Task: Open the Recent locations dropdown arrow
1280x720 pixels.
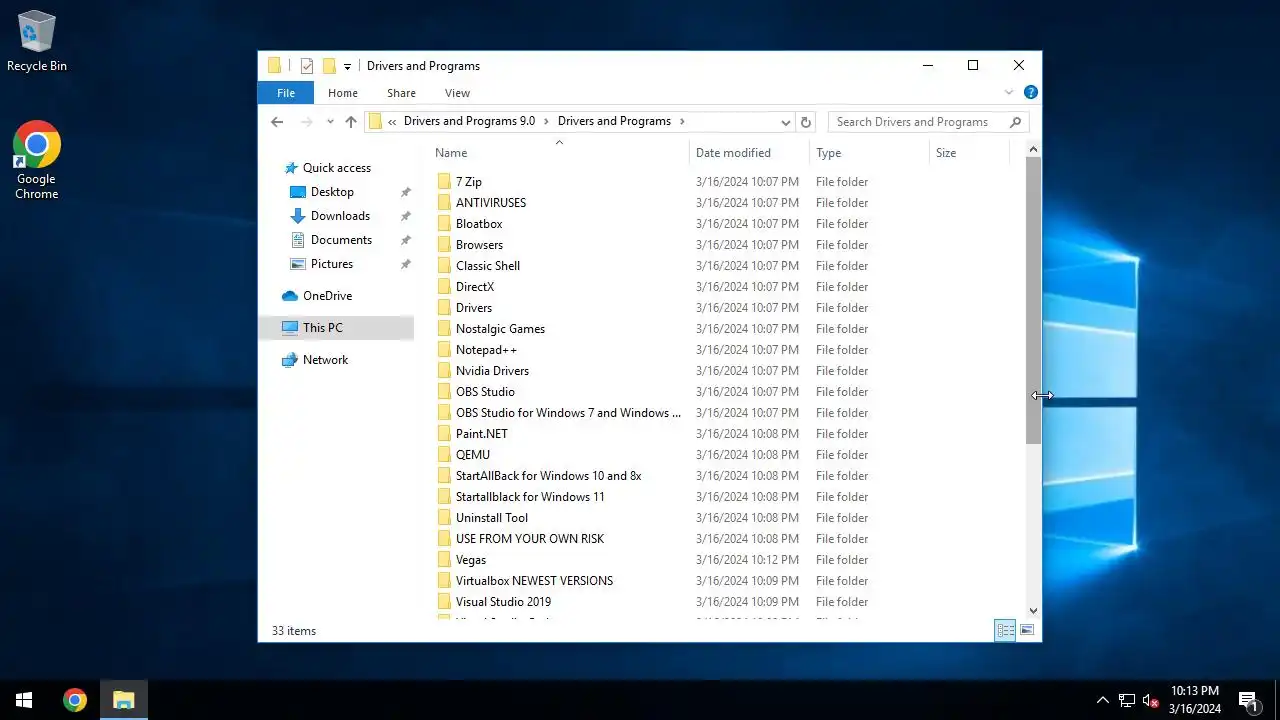Action: tap(330, 122)
